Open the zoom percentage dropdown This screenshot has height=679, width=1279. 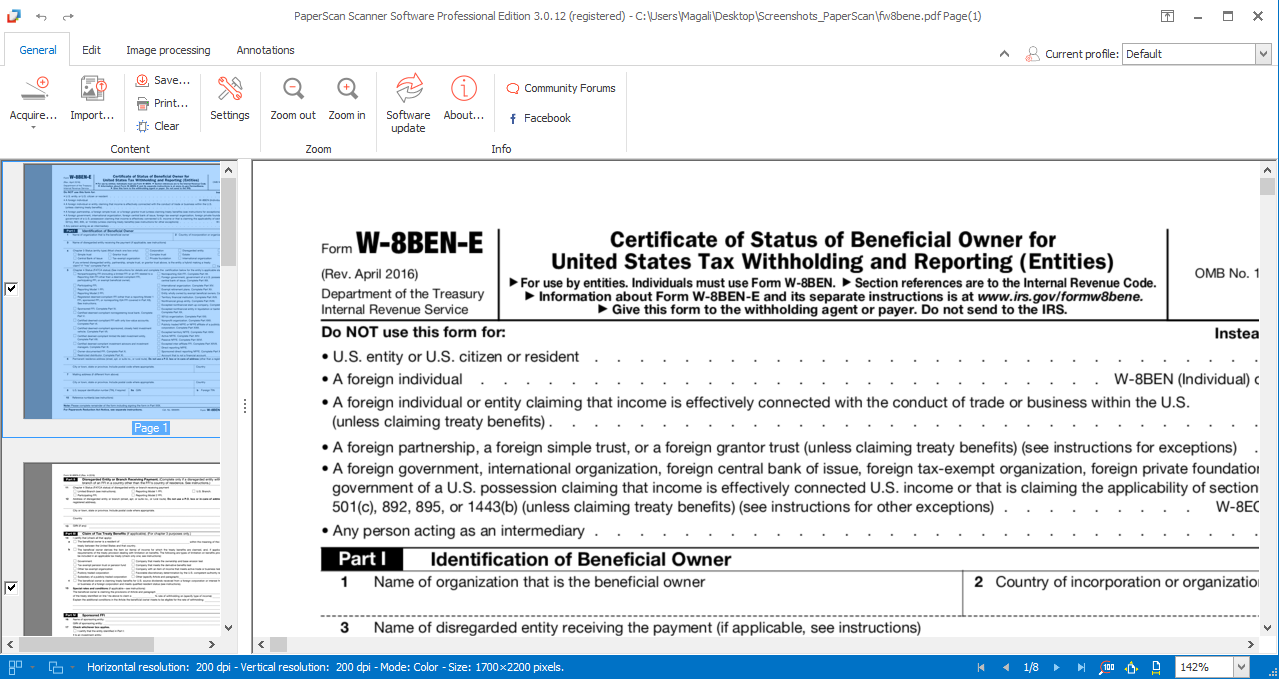click(1240, 667)
